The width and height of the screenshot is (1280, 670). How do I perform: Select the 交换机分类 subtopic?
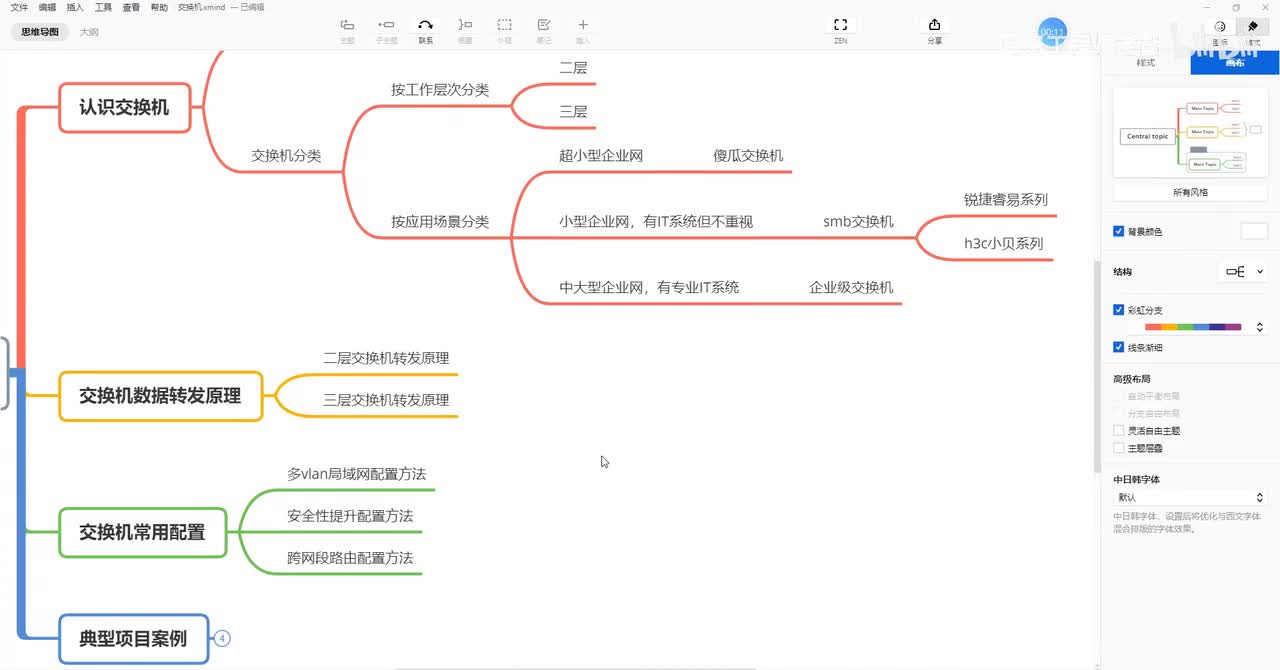[x=286, y=155]
